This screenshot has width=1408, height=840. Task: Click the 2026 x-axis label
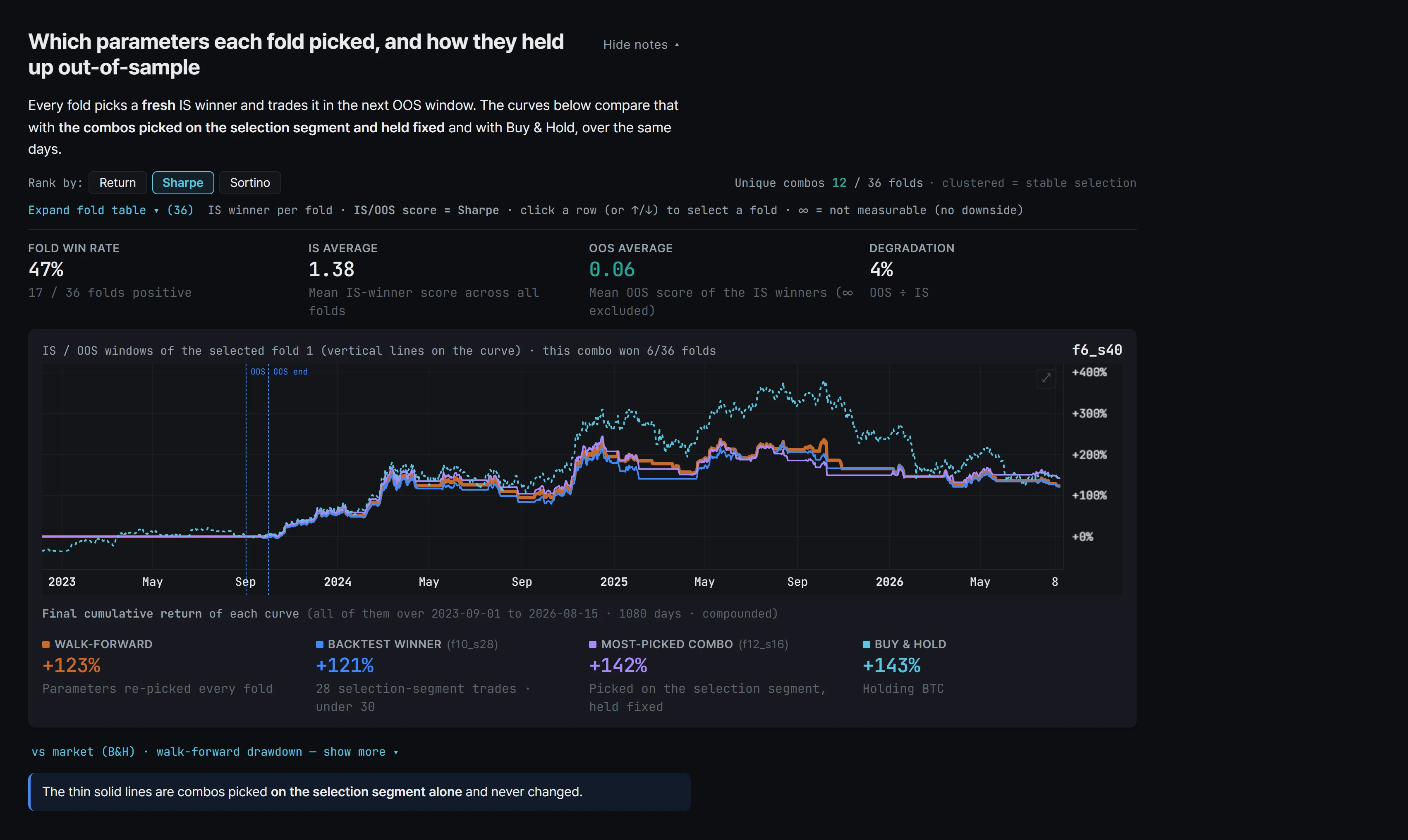click(889, 582)
